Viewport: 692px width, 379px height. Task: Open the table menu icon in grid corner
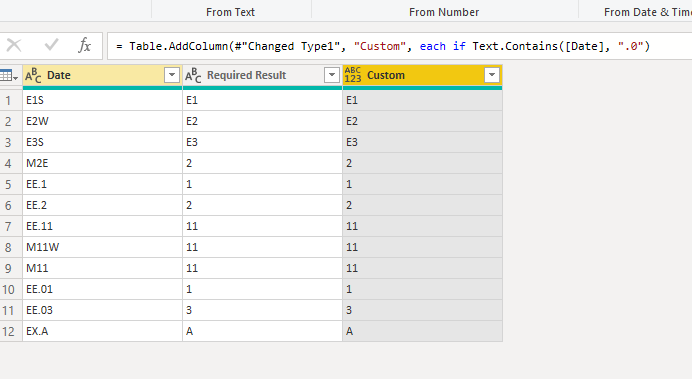pyautogui.click(x=9, y=75)
